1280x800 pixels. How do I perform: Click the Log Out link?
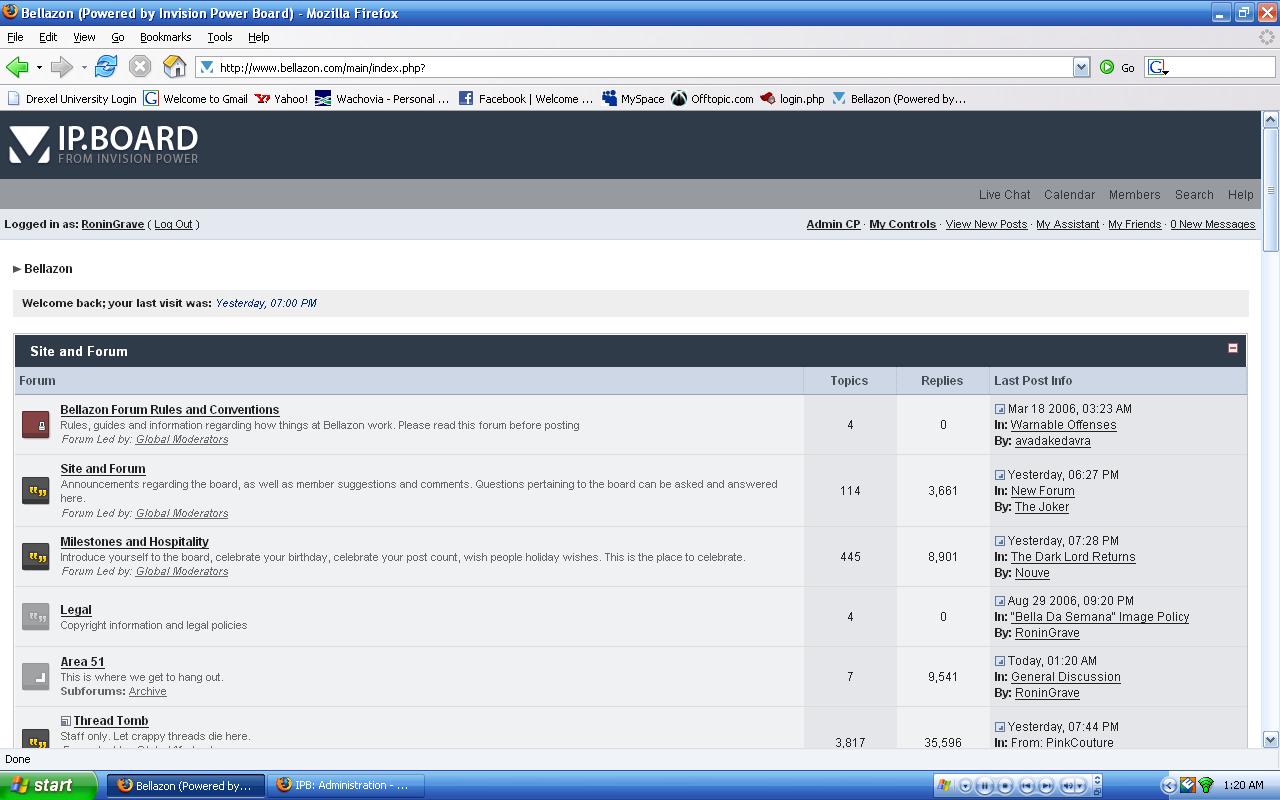pyautogui.click(x=173, y=224)
